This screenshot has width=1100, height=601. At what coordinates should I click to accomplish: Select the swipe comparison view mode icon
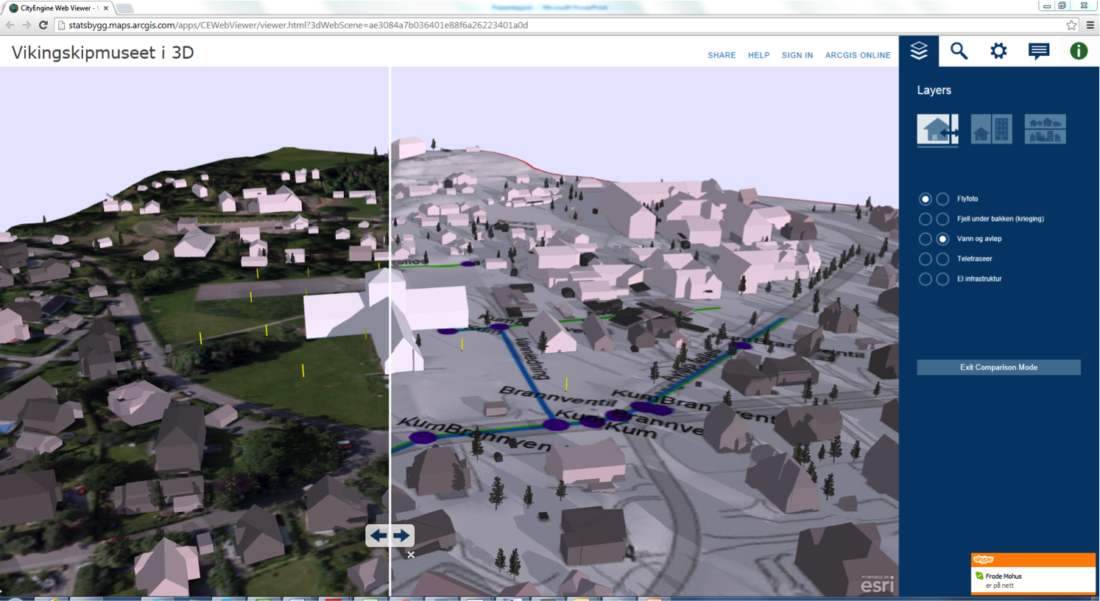click(x=937, y=129)
